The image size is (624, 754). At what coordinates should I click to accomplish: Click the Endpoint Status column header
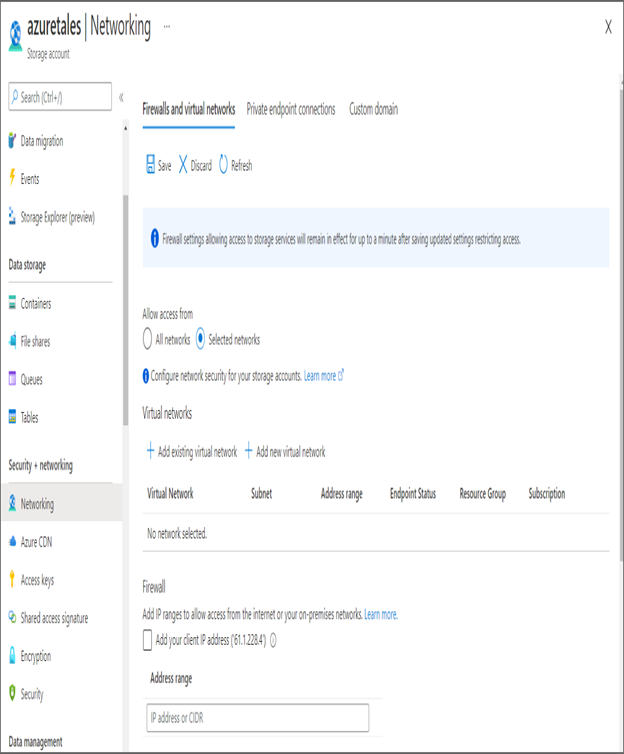[x=413, y=494]
